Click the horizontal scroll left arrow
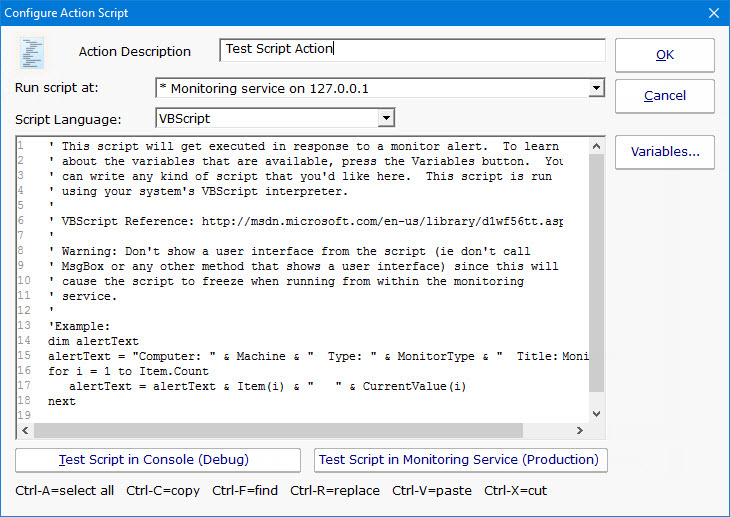This screenshot has width=730, height=517. tap(25, 431)
